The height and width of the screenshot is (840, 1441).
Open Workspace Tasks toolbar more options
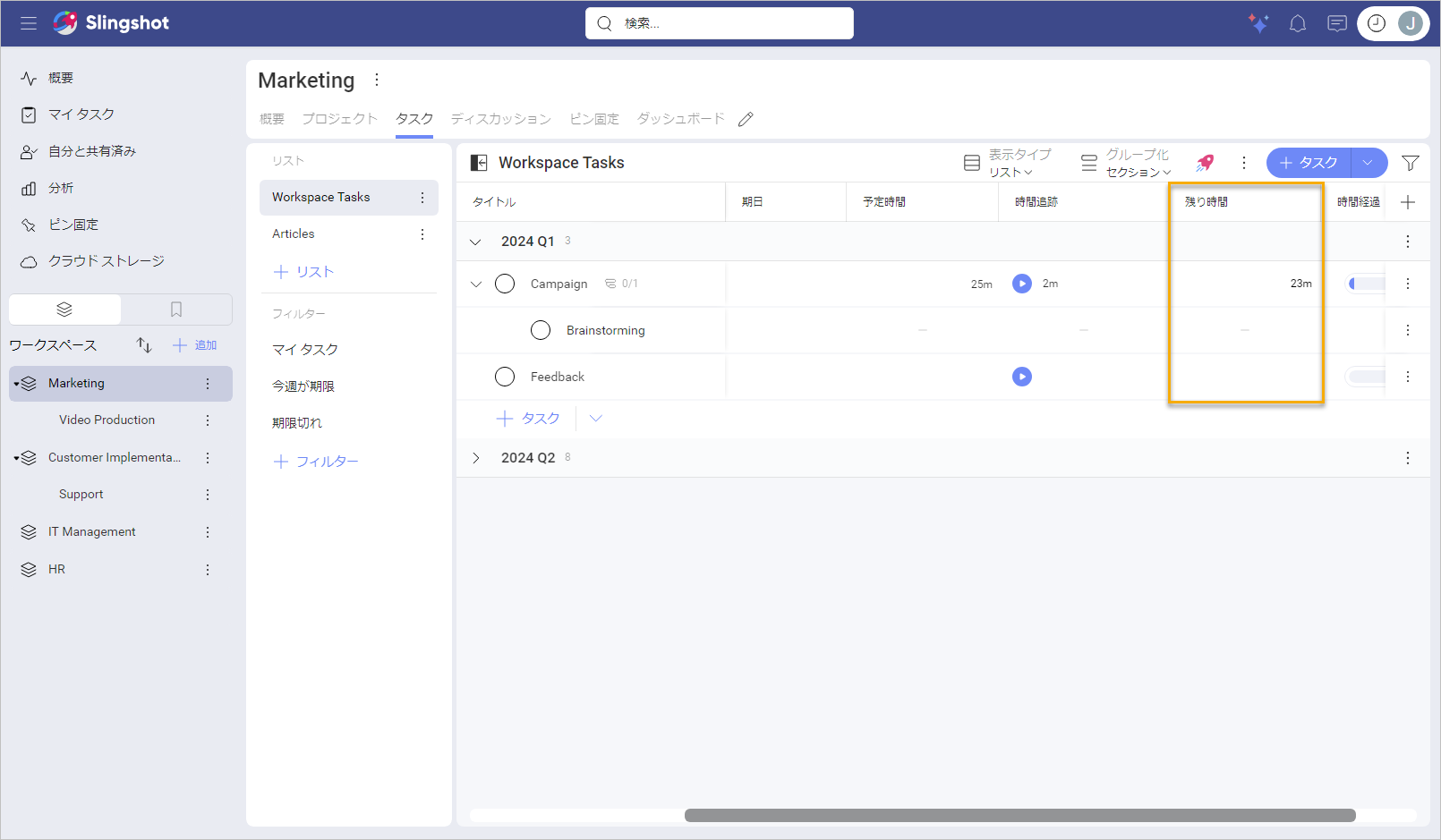(x=1243, y=163)
